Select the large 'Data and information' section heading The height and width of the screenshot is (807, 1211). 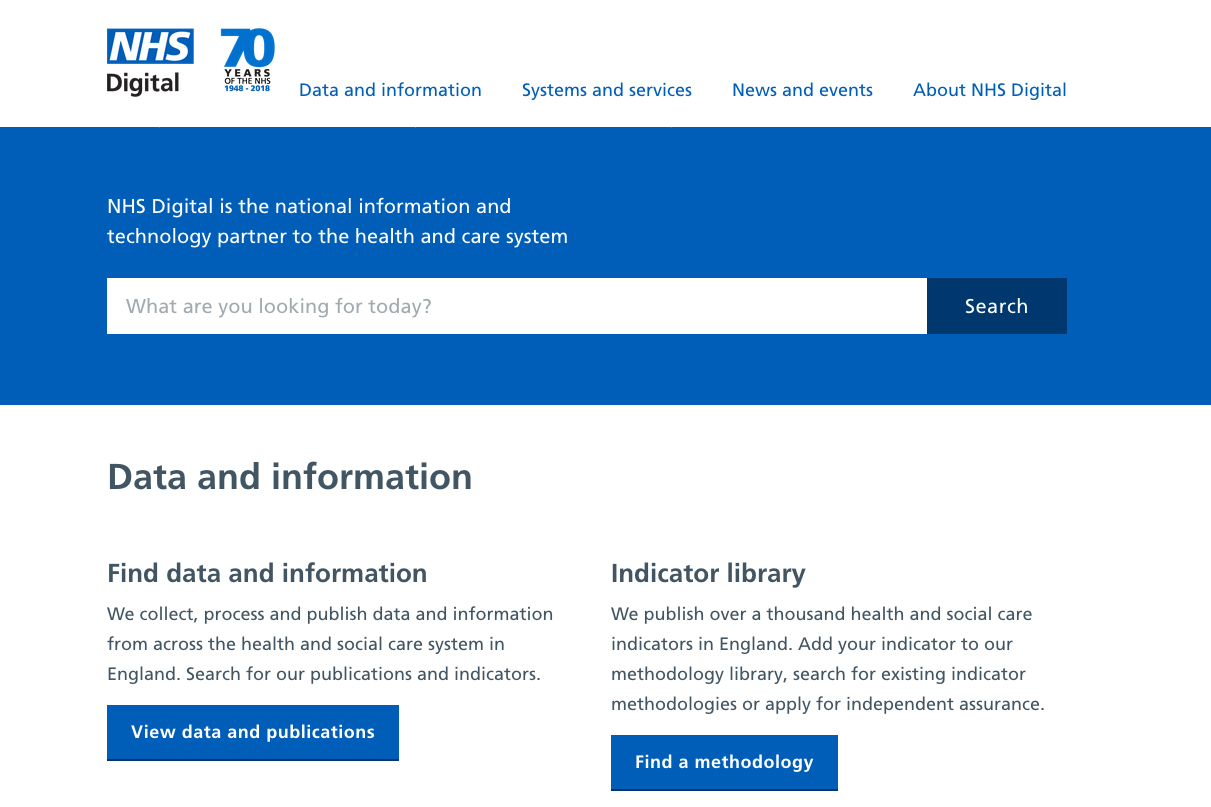(x=289, y=477)
